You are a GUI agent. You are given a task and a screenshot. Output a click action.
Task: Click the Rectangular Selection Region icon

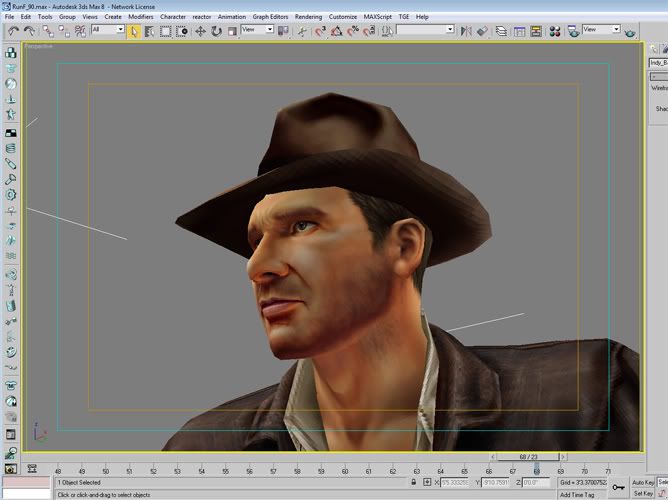[165, 31]
